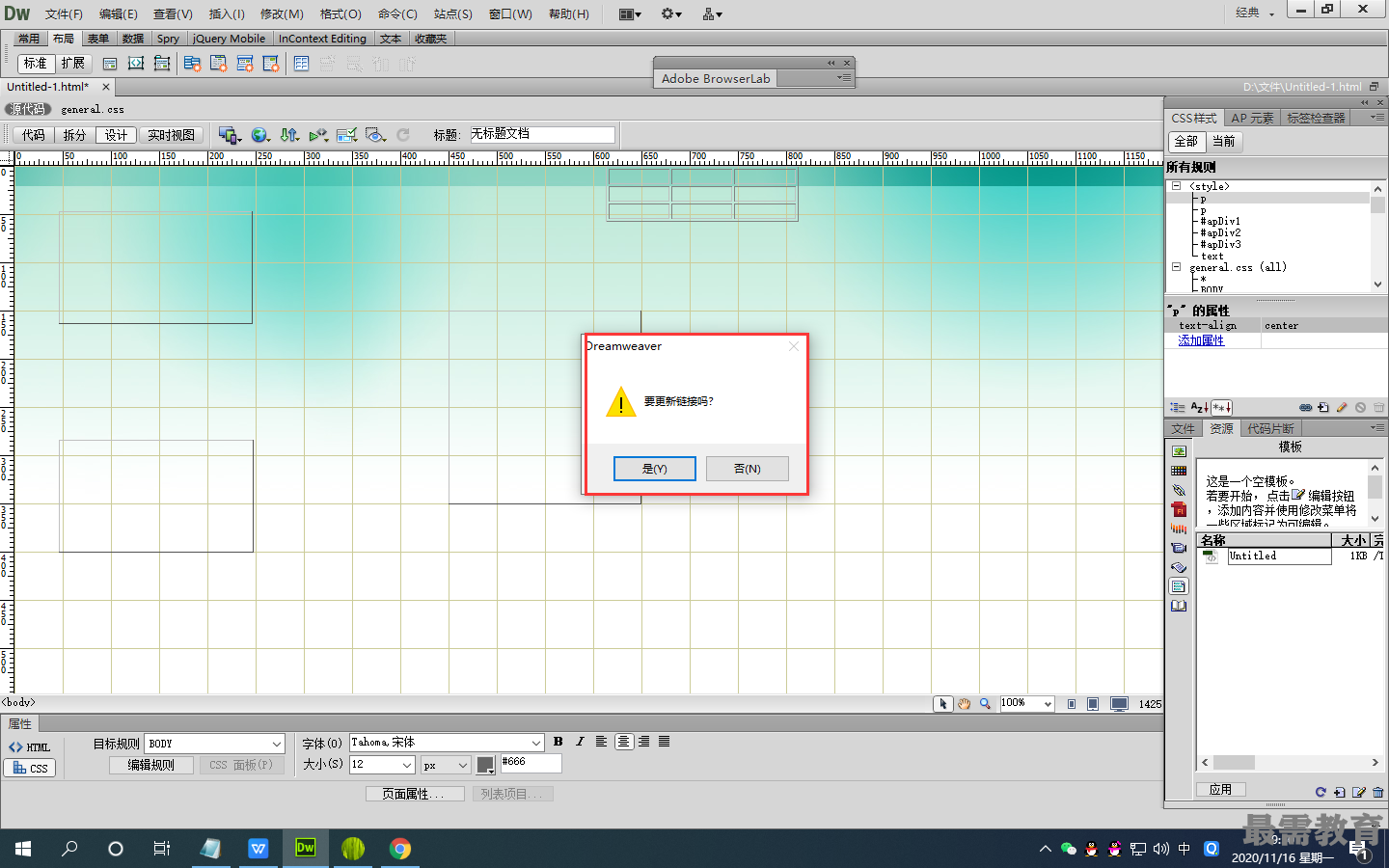Switch to the jQuery Mobile insert tab

click(229, 39)
